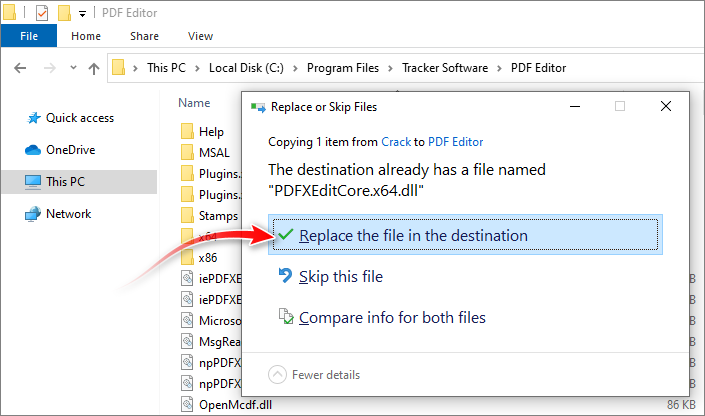
Task: Open the recent locations dropdown arrow
Action: coord(73,68)
